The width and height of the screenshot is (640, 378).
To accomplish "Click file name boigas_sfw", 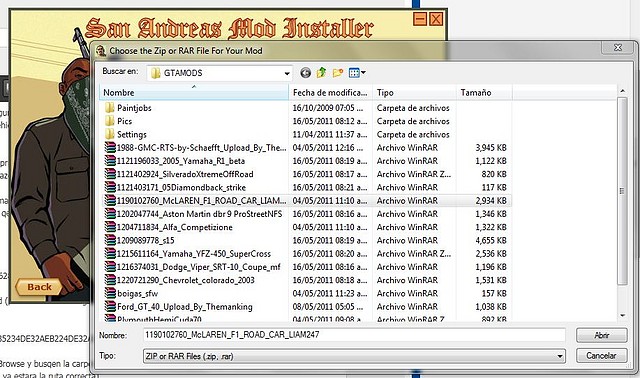I will [138, 294].
